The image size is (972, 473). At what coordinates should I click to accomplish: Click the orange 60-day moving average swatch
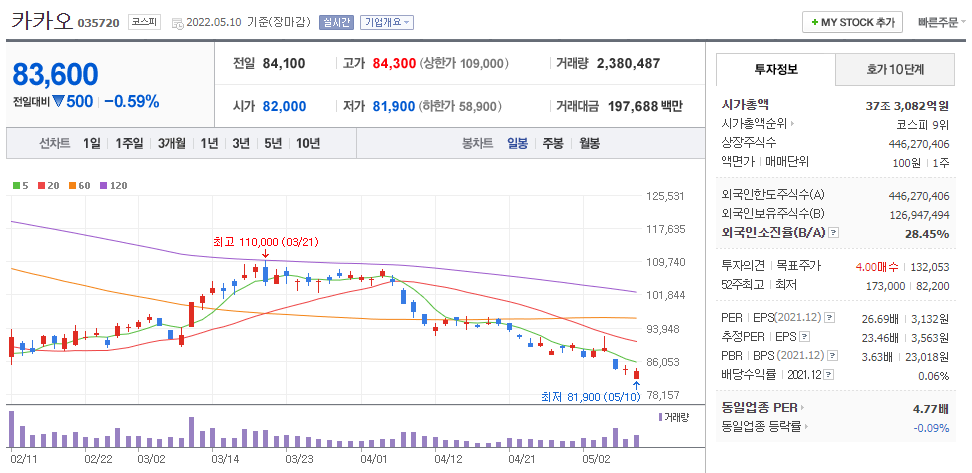click(x=72, y=185)
